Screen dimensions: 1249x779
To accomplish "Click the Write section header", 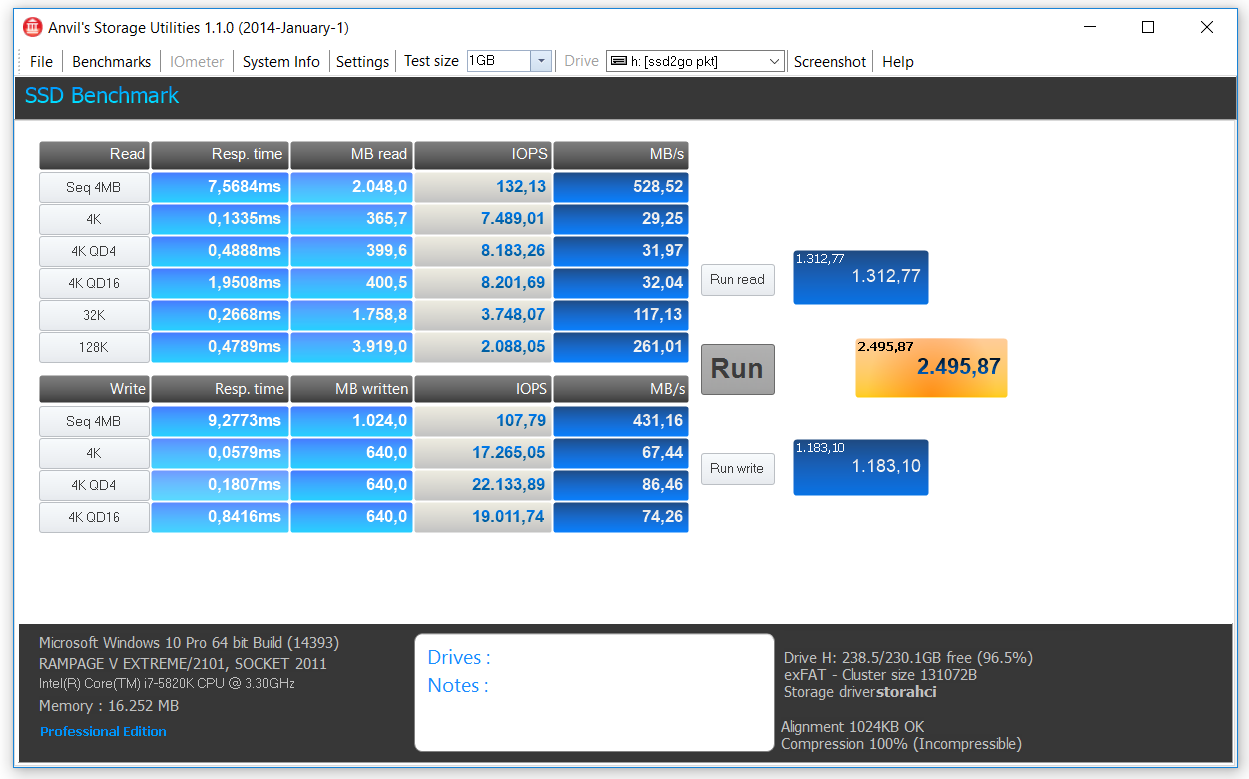I will point(94,389).
